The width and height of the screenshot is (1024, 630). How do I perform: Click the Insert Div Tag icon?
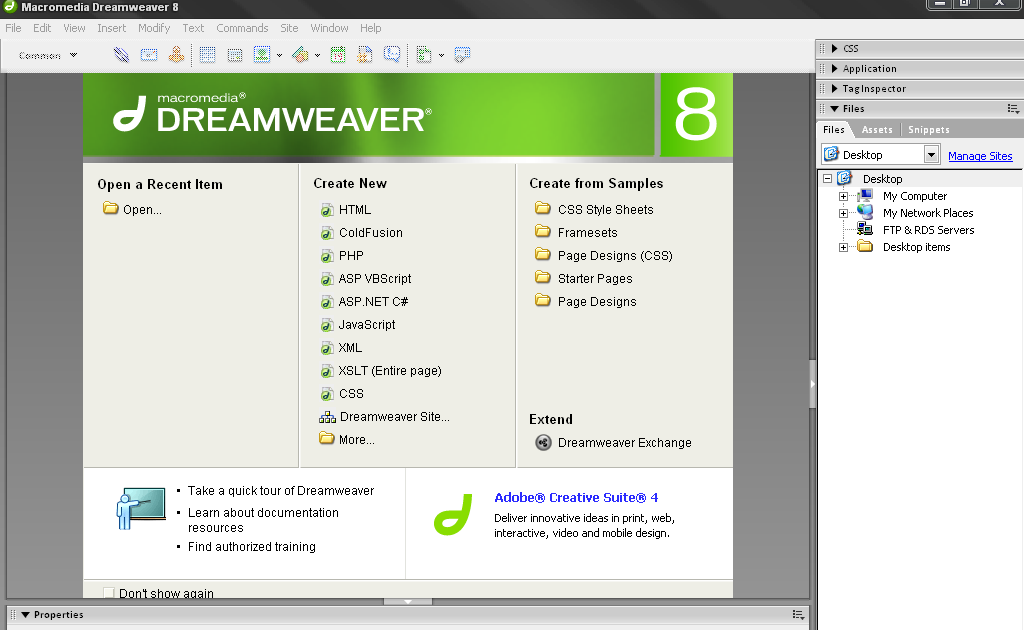pyautogui.click(x=234, y=54)
